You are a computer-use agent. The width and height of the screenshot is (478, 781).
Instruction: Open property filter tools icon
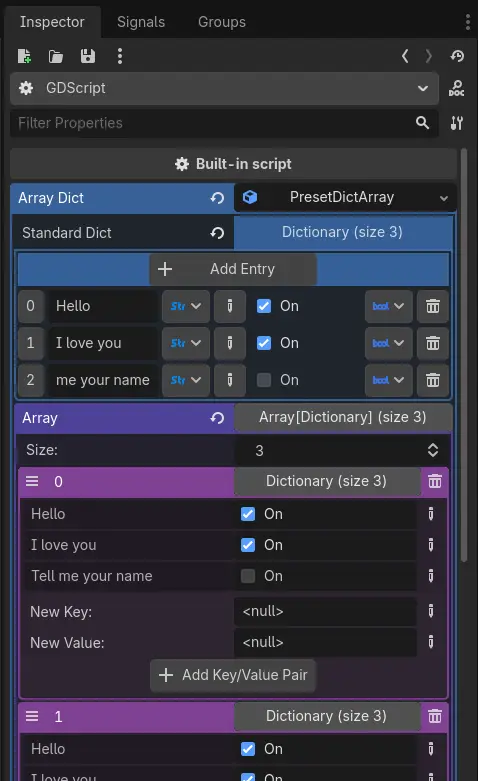click(x=457, y=123)
